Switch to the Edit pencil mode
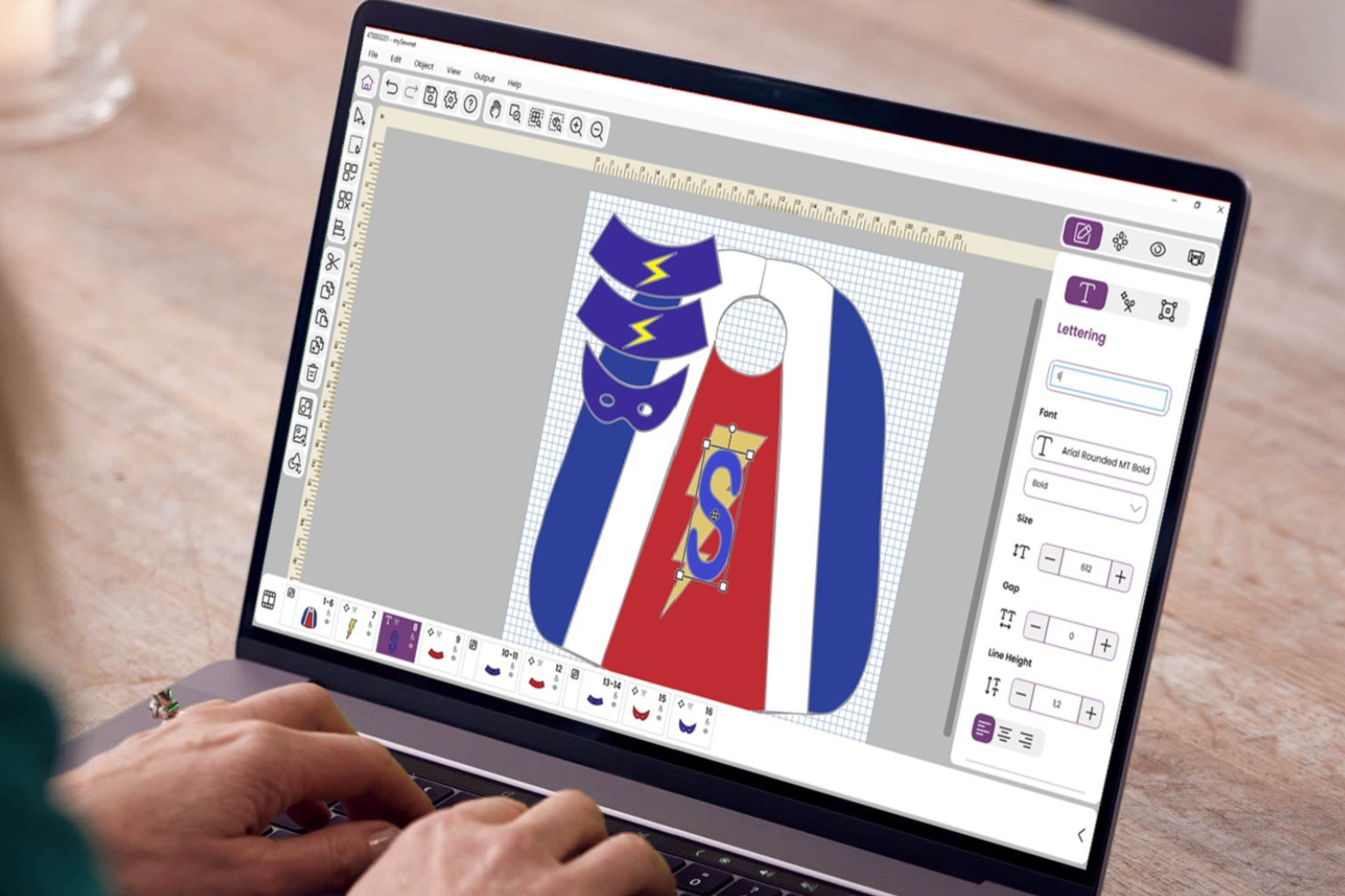The width and height of the screenshot is (1345, 896). (x=1083, y=233)
